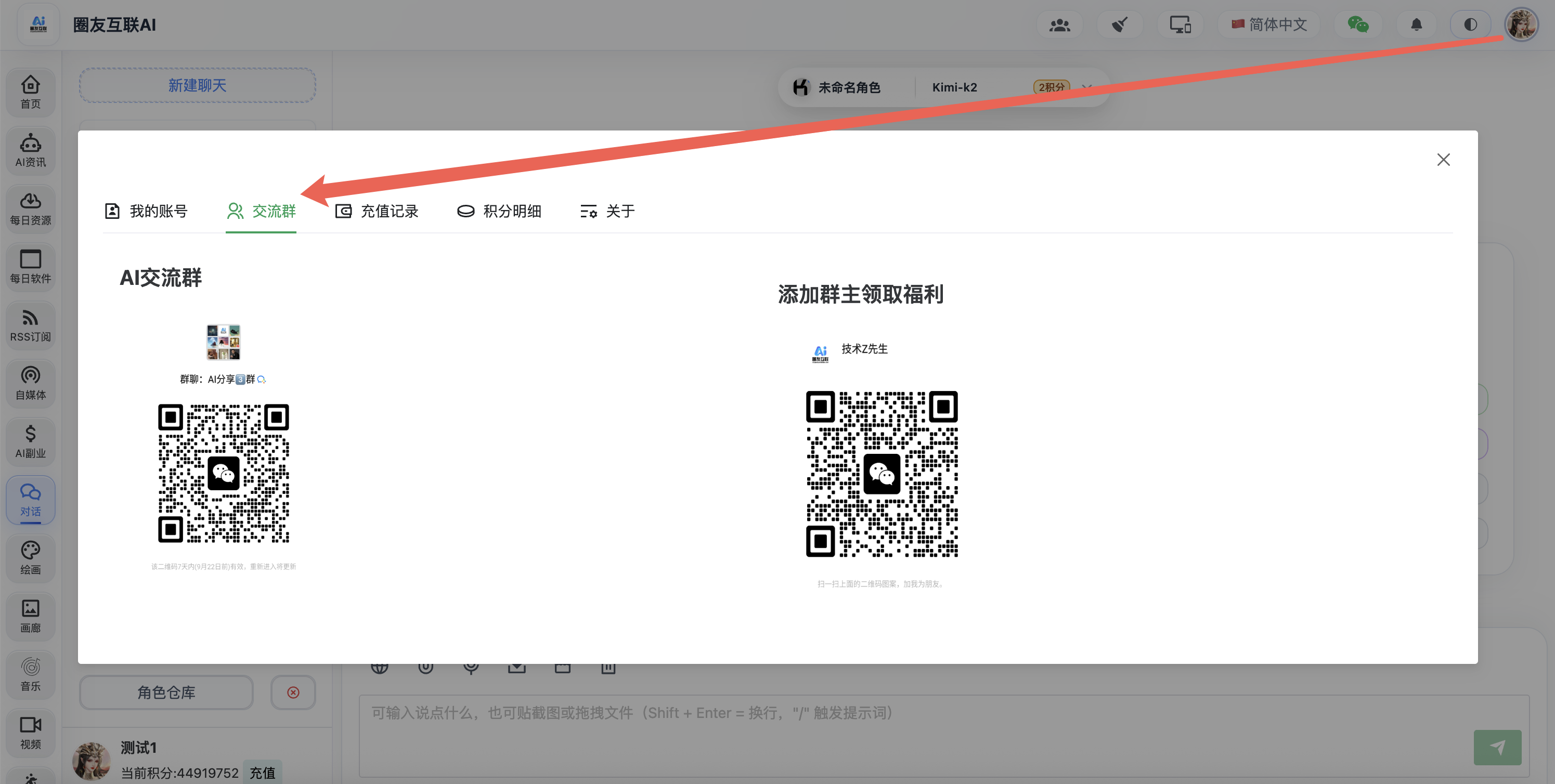Close the account dialog
Image resolution: width=1555 pixels, height=784 pixels.
click(x=1443, y=160)
